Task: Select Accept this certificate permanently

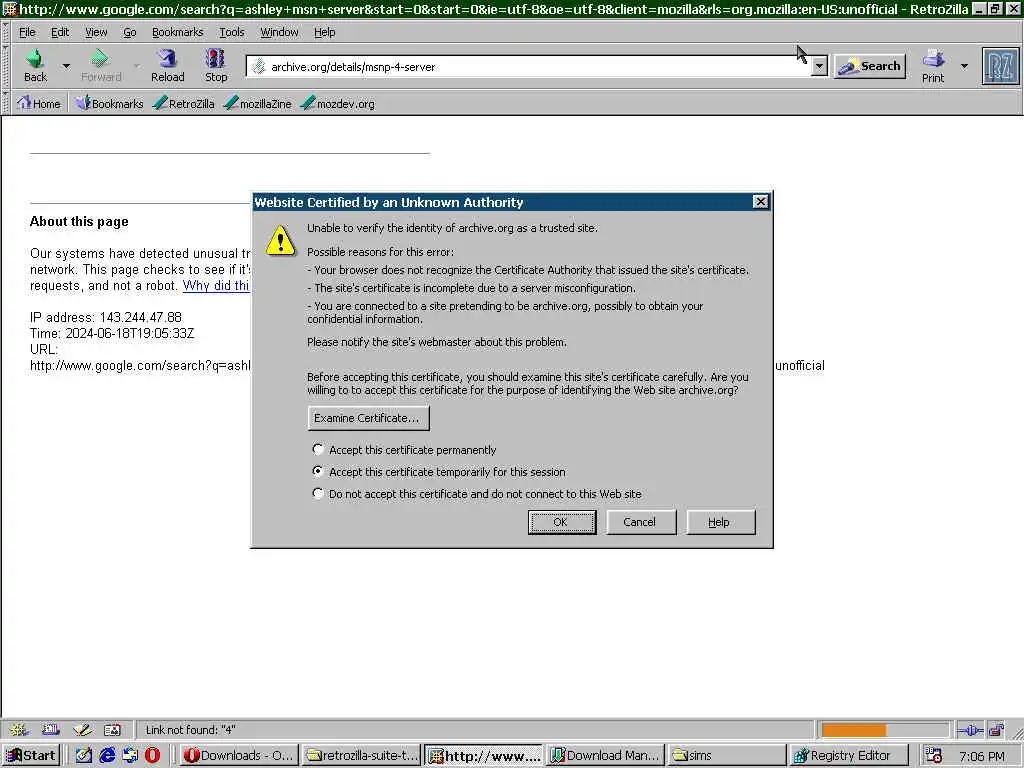Action: point(404,450)
